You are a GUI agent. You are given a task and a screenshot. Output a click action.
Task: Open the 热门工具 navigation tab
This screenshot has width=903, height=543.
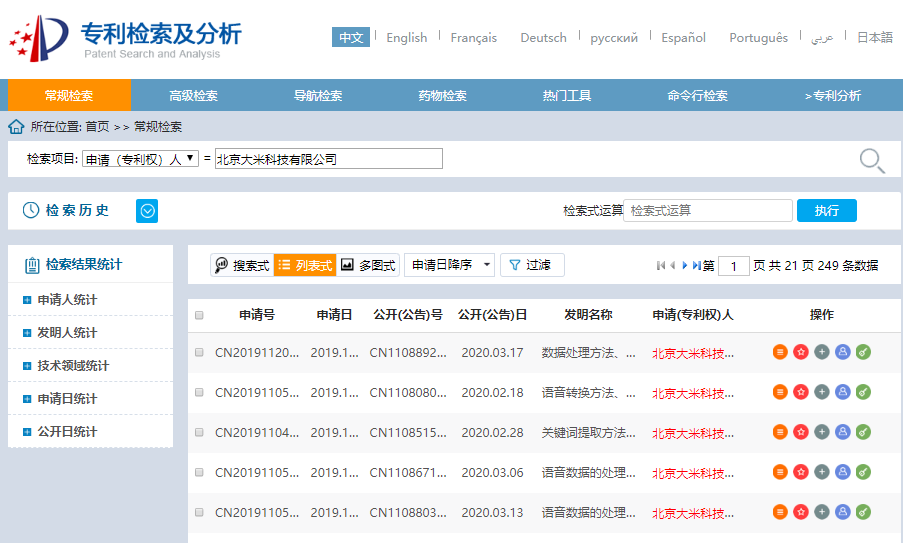pos(567,95)
